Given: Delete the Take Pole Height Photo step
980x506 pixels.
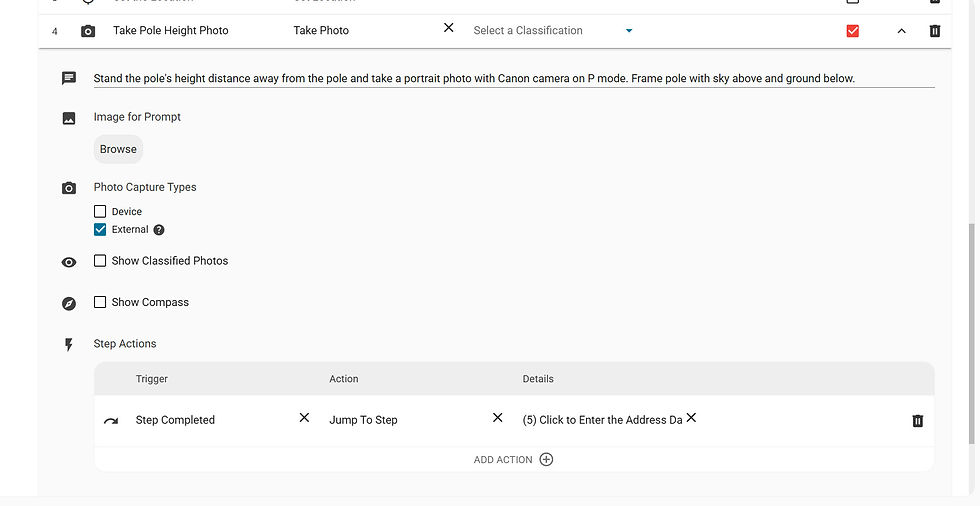Looking at the screenshot, I should coord(935,31).
